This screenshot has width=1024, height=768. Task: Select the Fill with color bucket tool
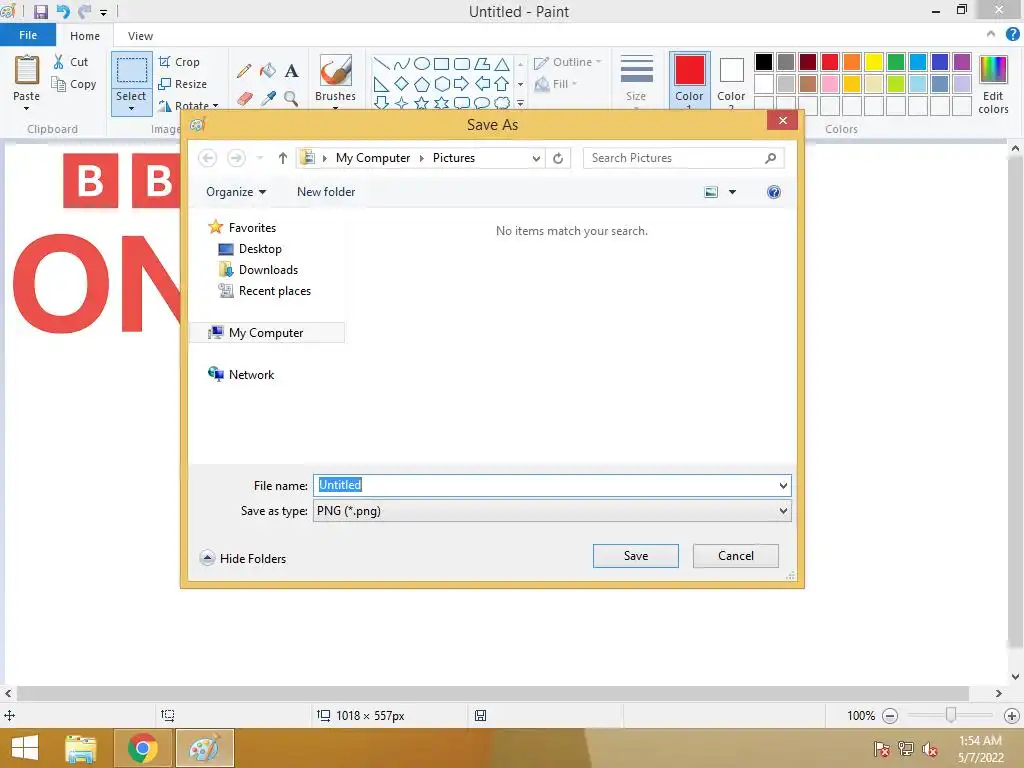268,71
